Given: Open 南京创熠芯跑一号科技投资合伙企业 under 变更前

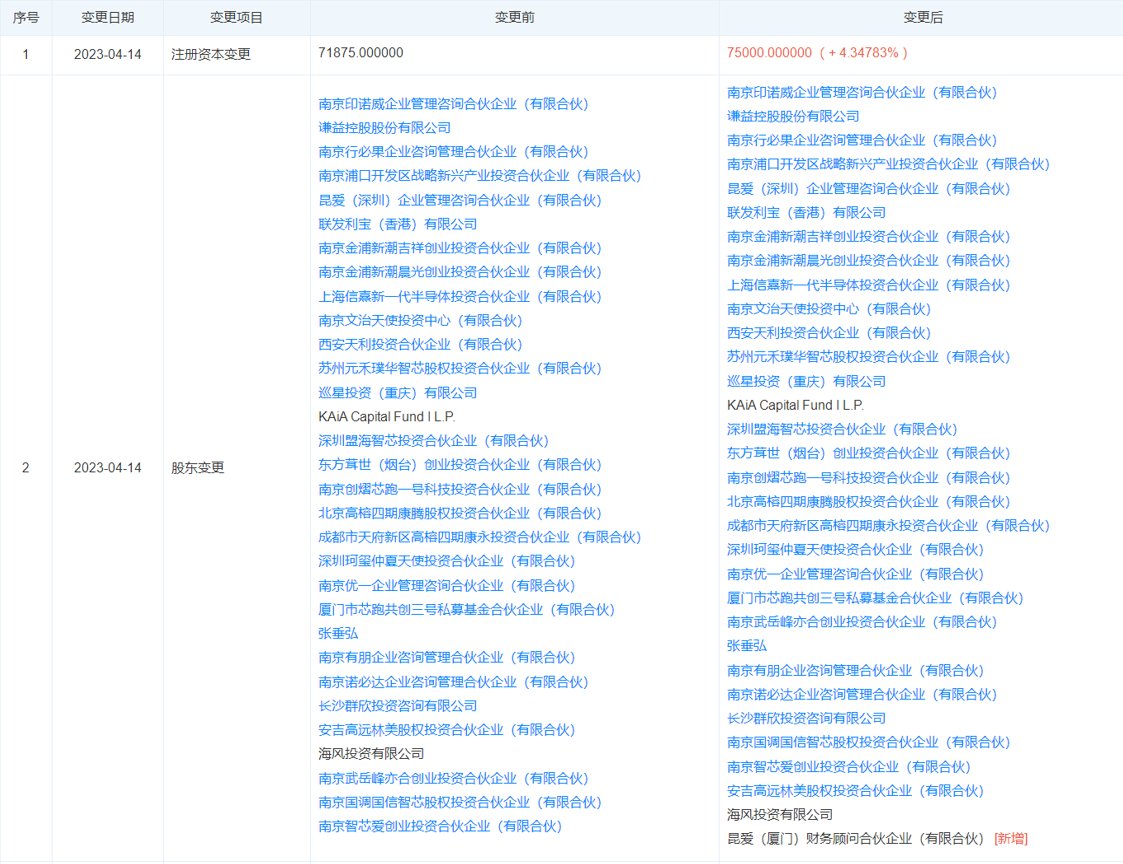Looking at the screenshot, I should (x=460, y=489).
